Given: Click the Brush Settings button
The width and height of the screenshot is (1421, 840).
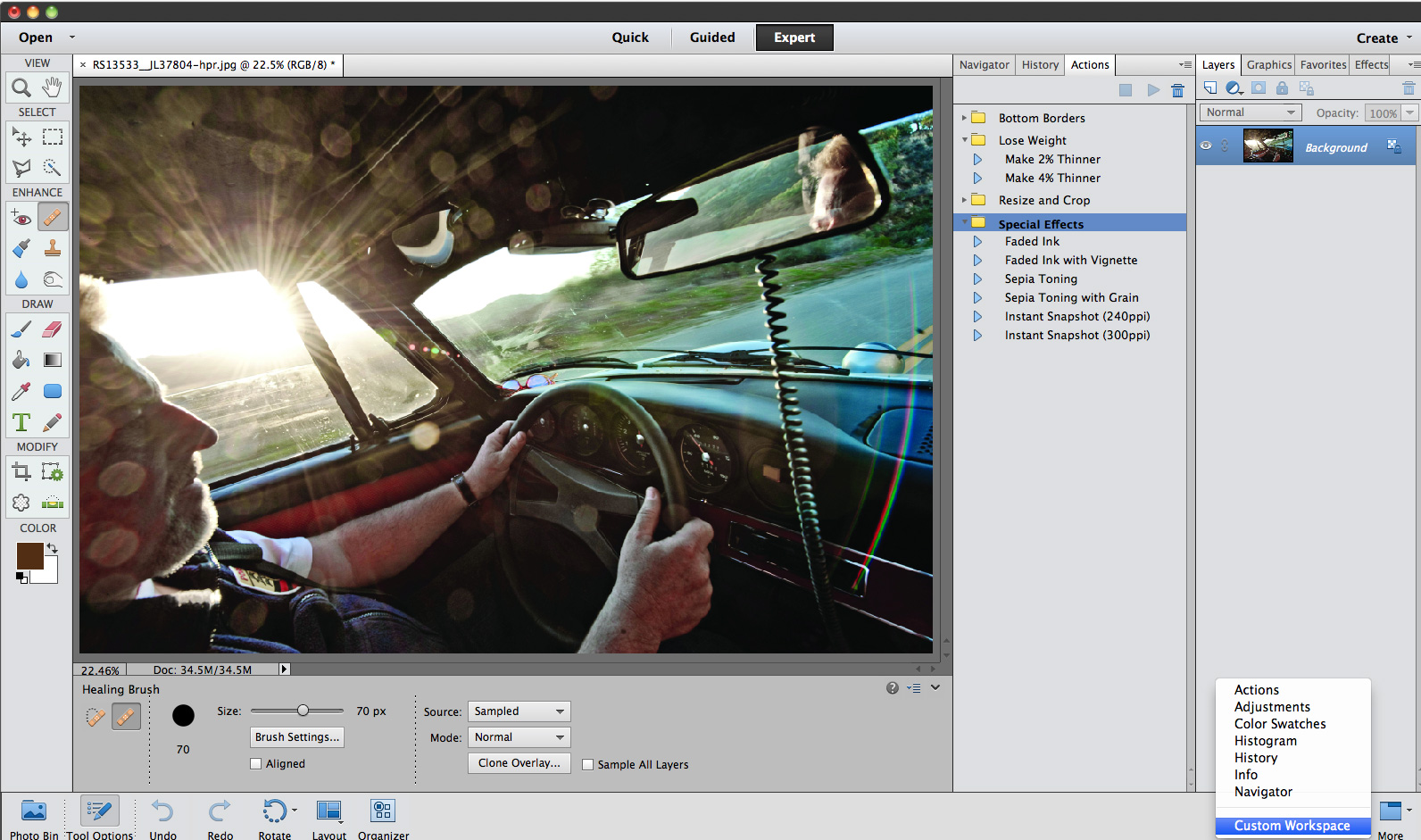Looking at the screenshot, I should (x=297, y=737).
